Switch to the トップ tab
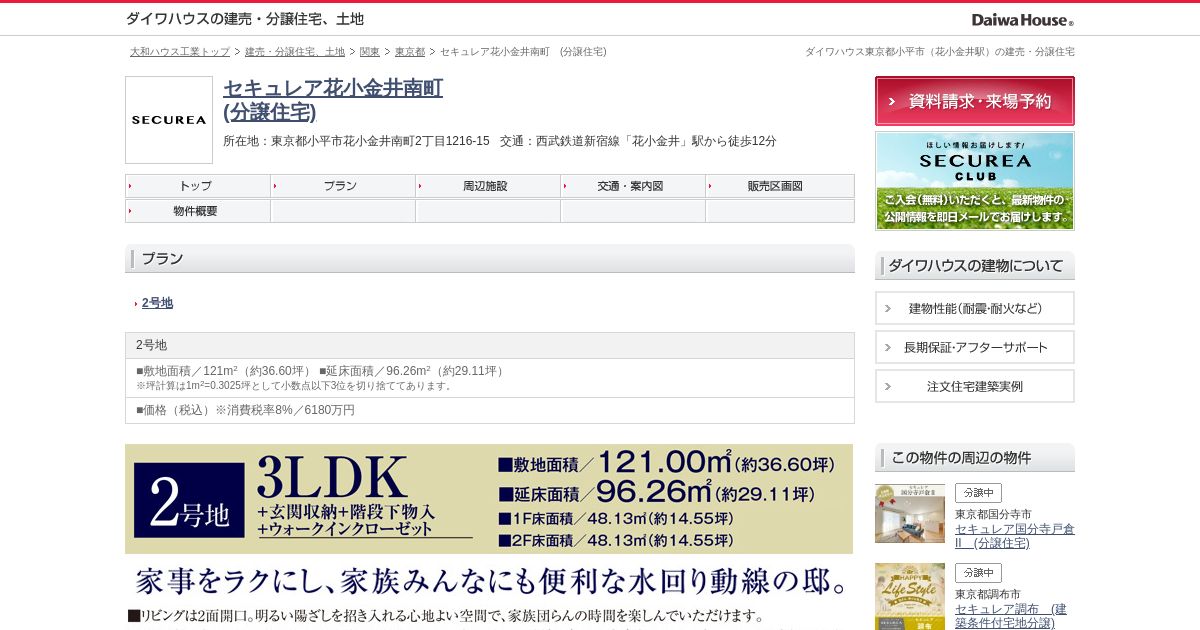This screenshot has width=1200, height=630. (x=198, y=186)
